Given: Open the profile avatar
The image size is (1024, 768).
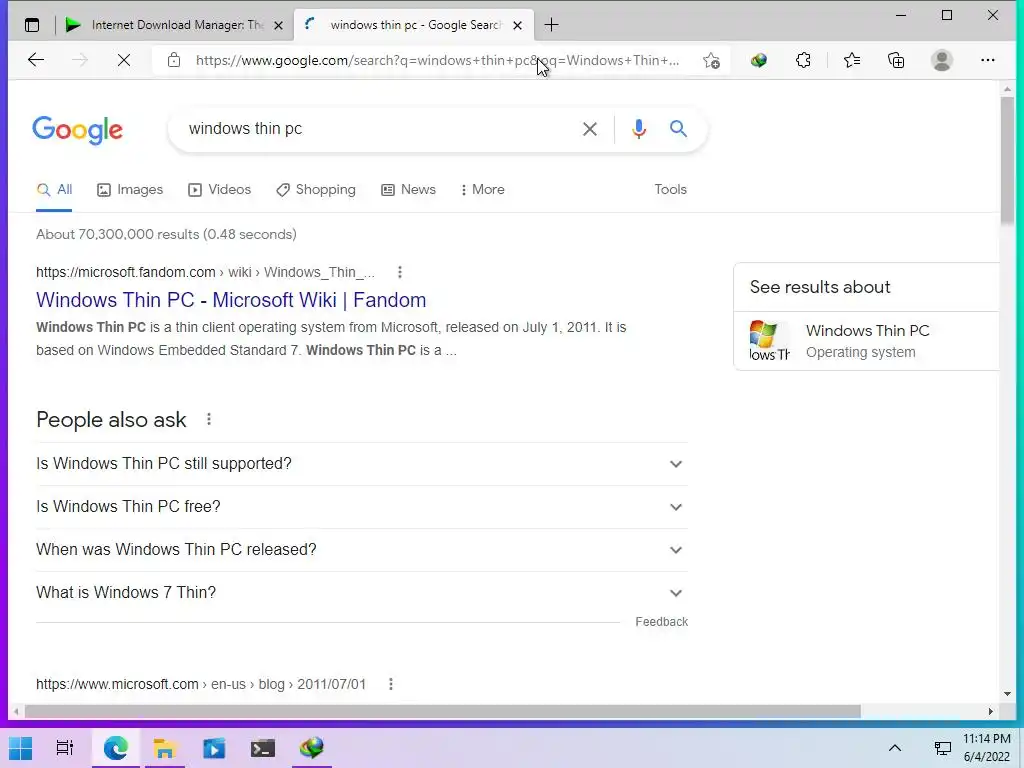Looking at the screenshot, I should coord(941,61).
